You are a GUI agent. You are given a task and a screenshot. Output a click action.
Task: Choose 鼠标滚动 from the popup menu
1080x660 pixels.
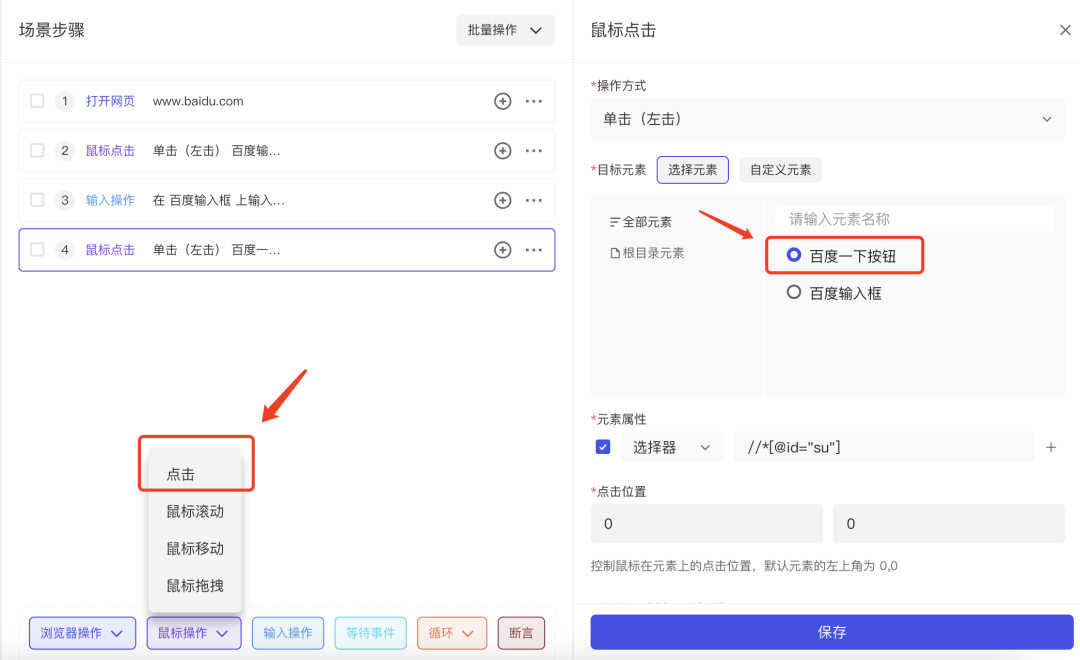tap(195, 511)
